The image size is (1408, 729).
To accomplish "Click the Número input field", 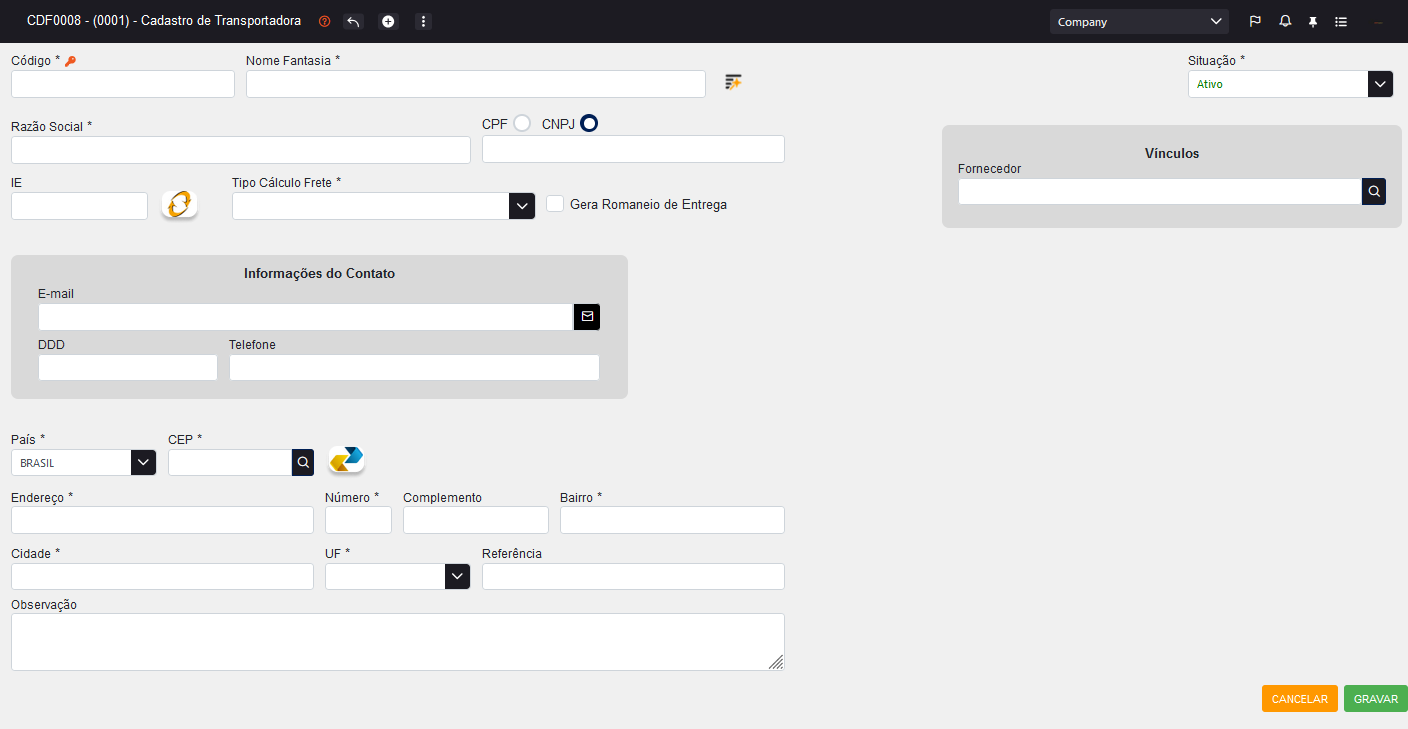I will coord(358,520).
